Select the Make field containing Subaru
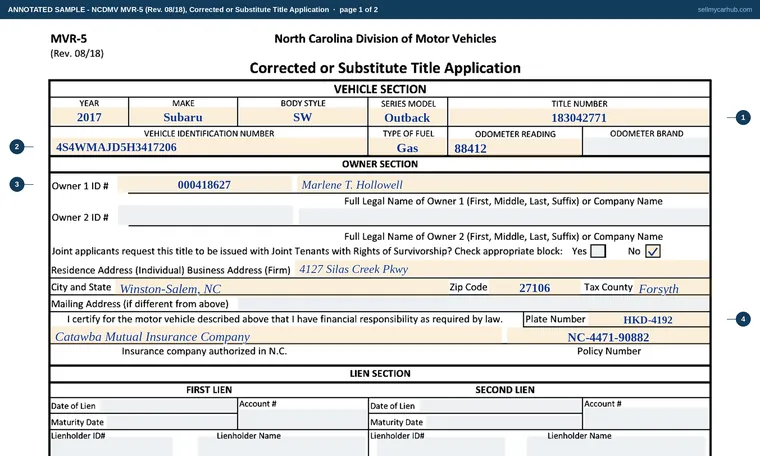This screenshot has height=456, width=760. [183, 117]
